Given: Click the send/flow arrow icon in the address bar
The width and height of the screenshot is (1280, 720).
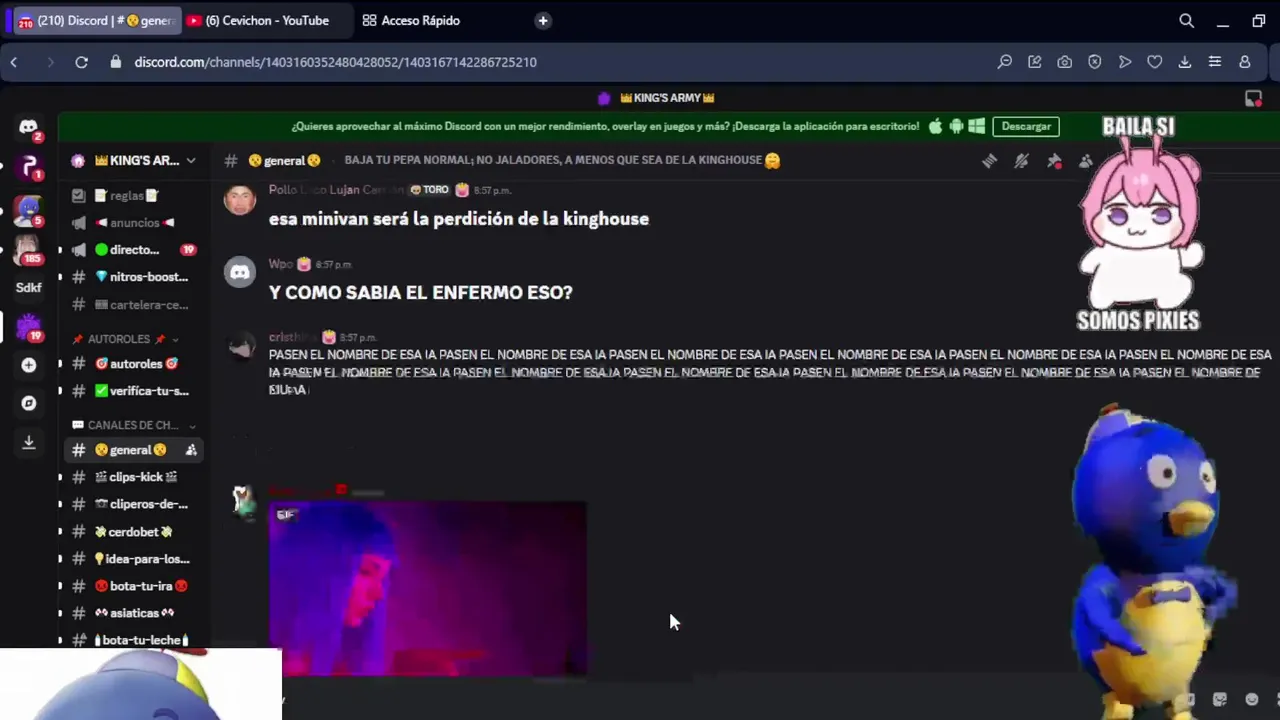Looking at the screenshot, I should pos(1125,62).
